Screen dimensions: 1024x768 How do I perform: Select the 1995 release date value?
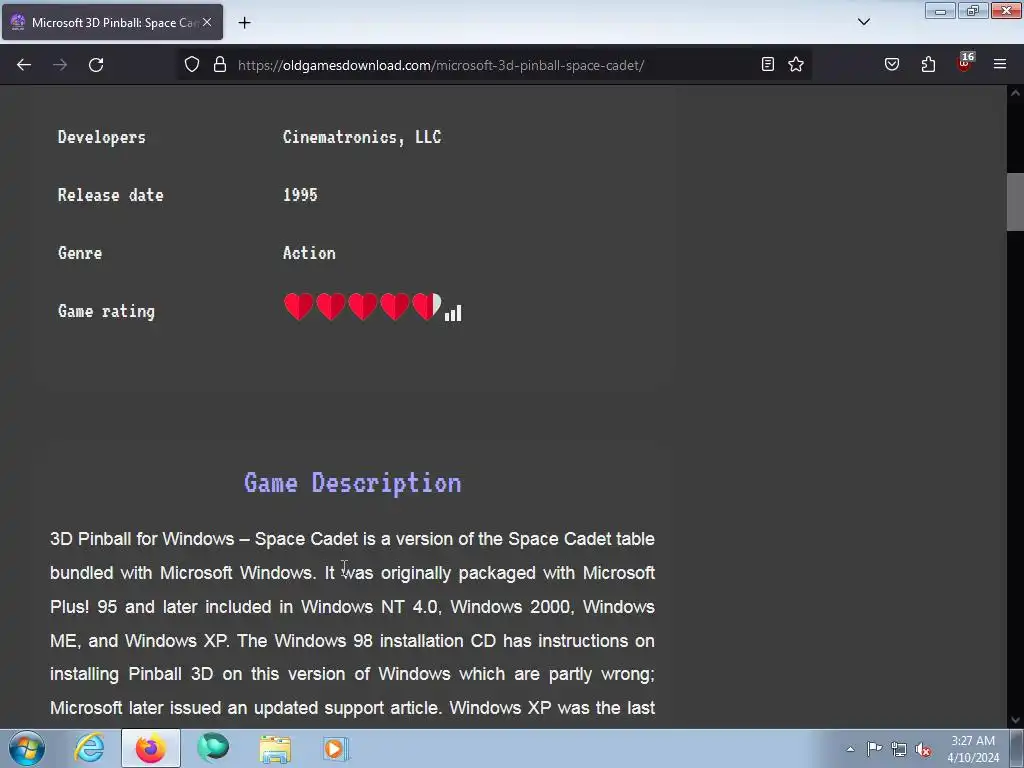click(x=300, y=195)
